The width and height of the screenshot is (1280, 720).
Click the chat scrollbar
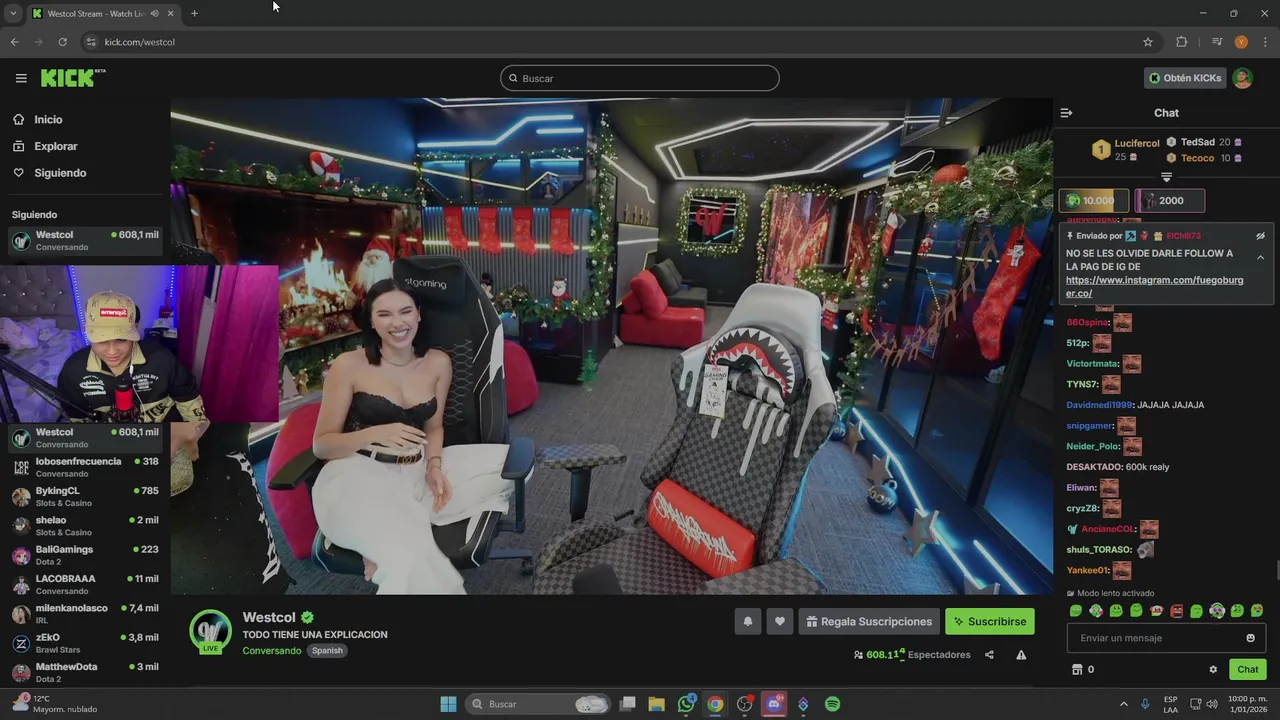click(1276, 571)
